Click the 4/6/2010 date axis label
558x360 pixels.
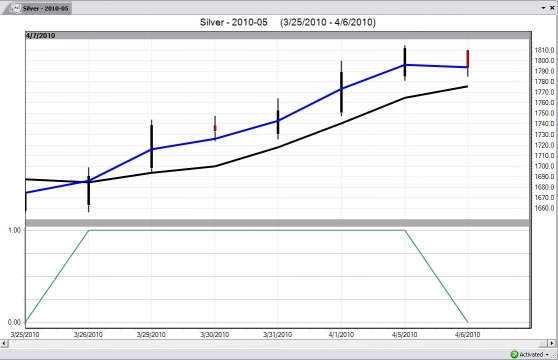pos(468,334)
